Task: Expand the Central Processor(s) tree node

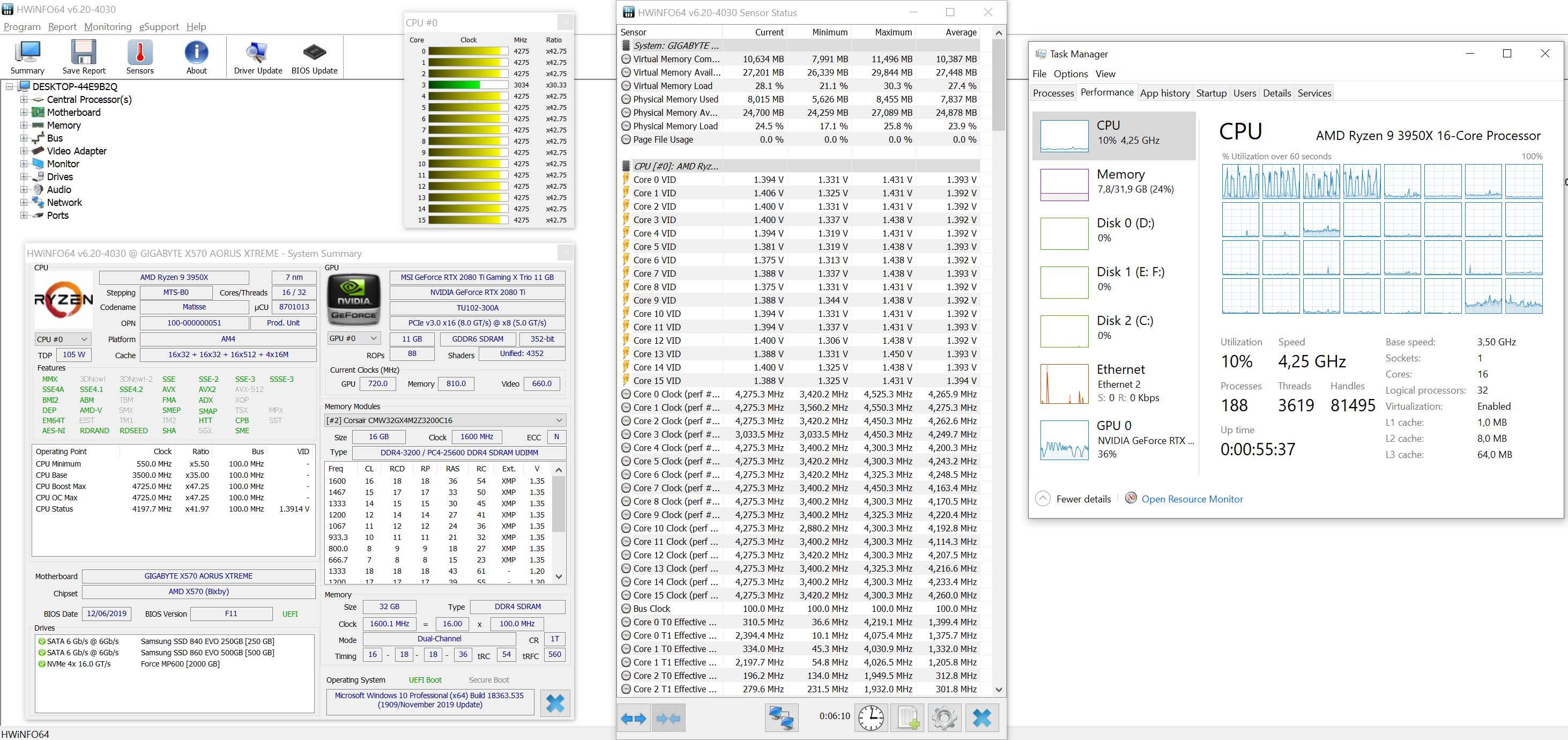Action: pos(24,99)
